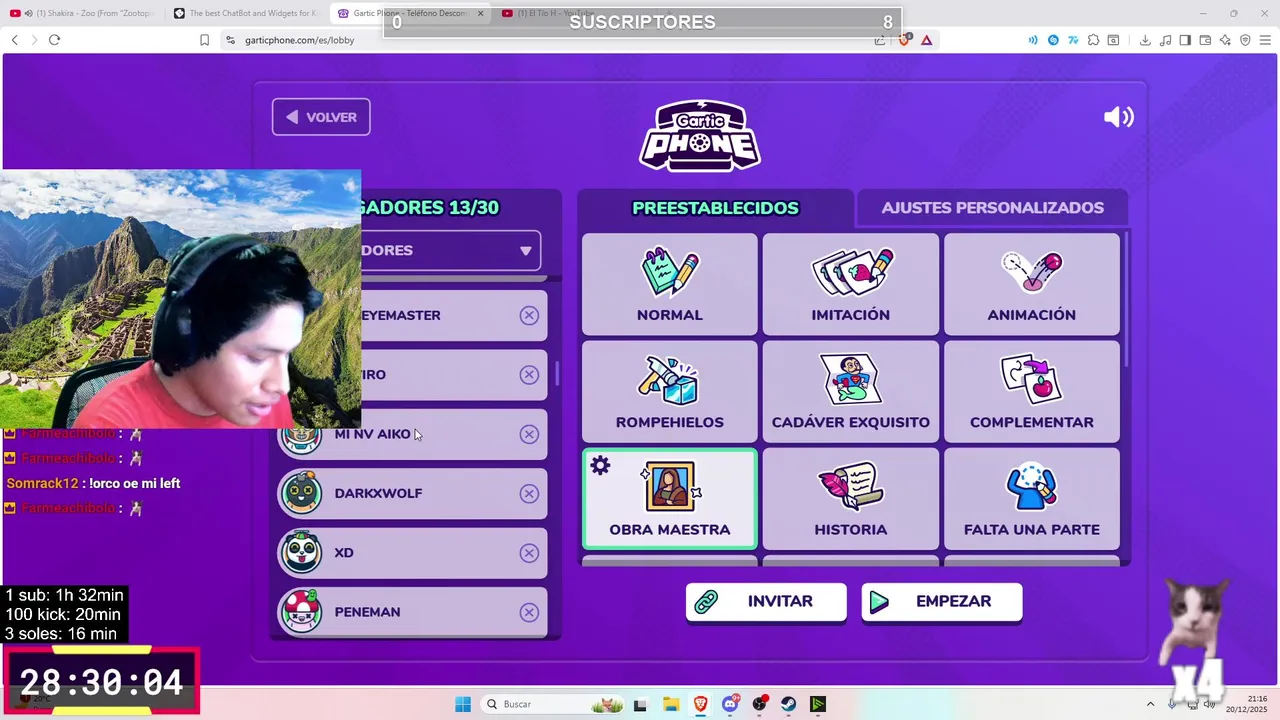Choose the IMITACIÓN game mode
The height and width of the screenshot is (720, 1280).
851,284
